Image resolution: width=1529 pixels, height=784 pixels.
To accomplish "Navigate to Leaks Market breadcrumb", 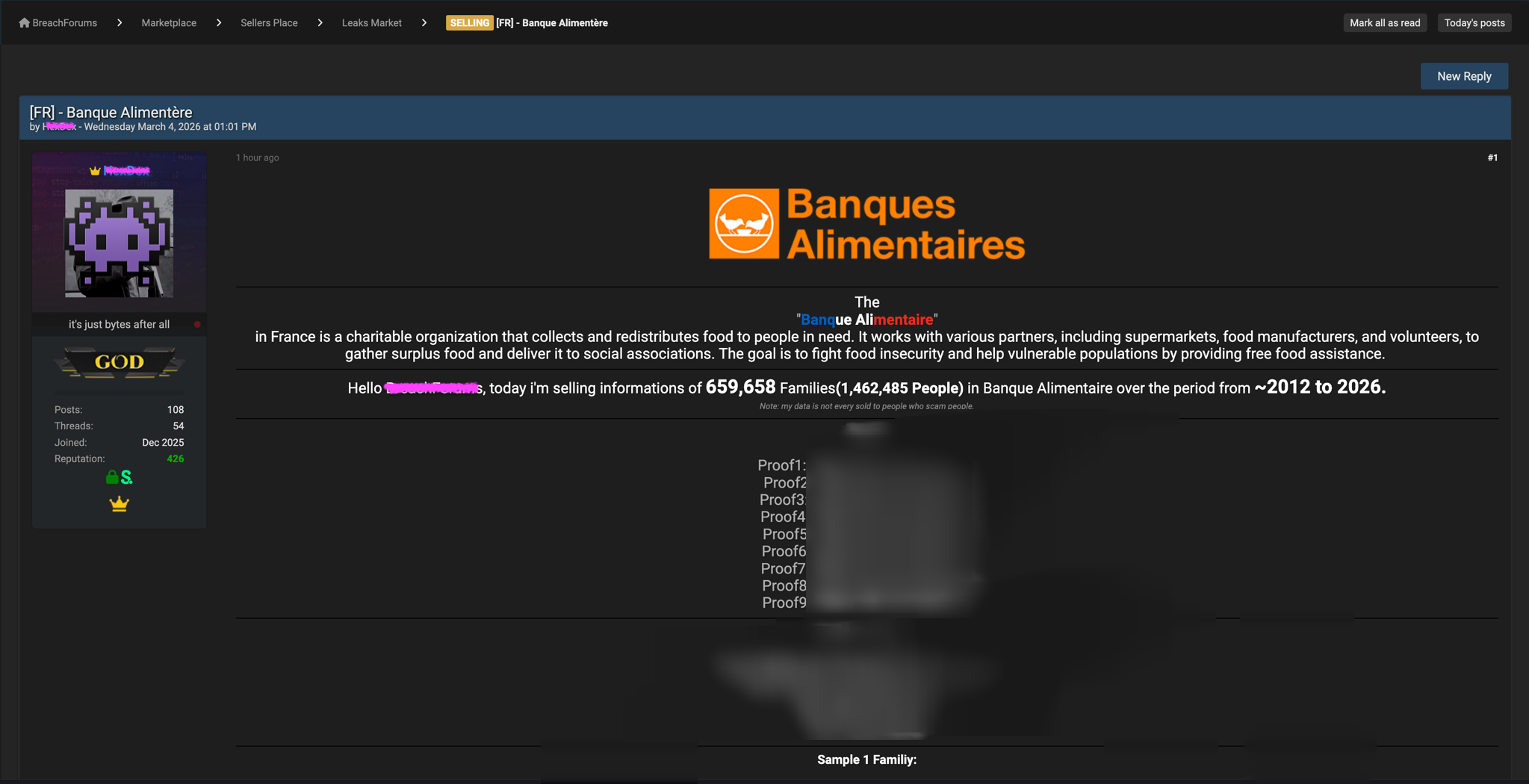I will coord(371,23).
